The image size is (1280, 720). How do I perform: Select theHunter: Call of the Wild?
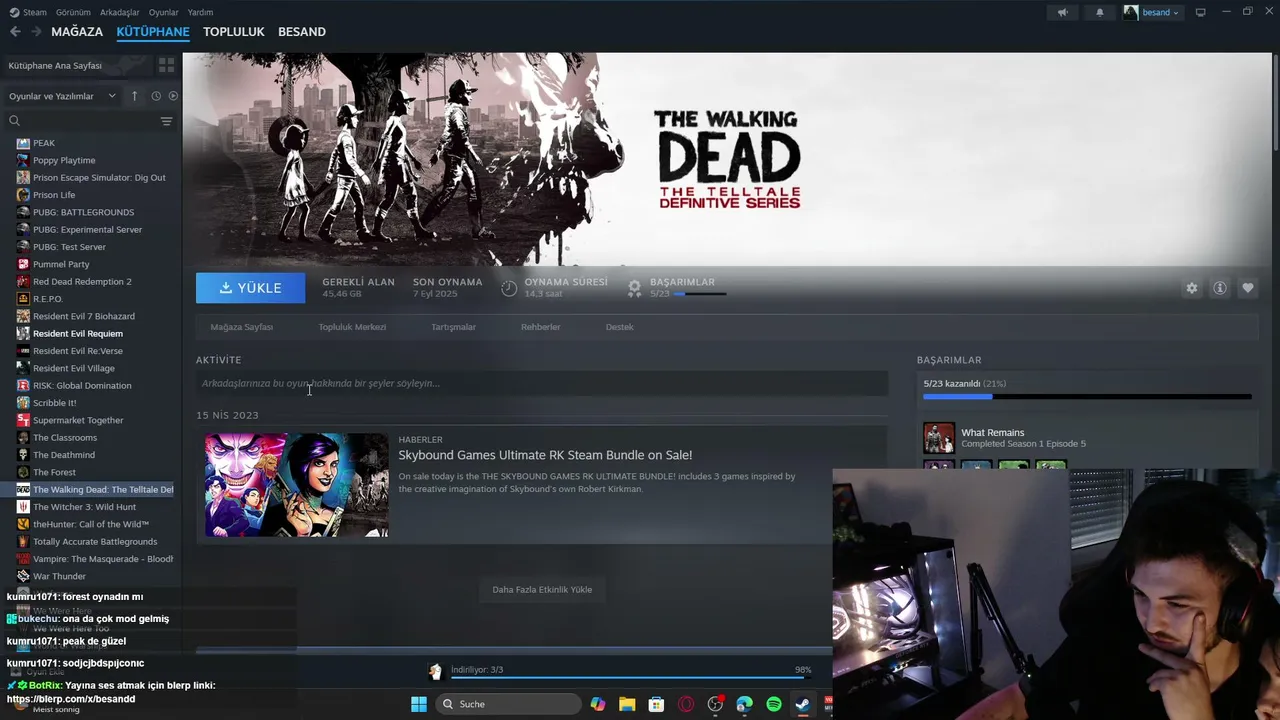pyautogui.click(x=91, y=524)
